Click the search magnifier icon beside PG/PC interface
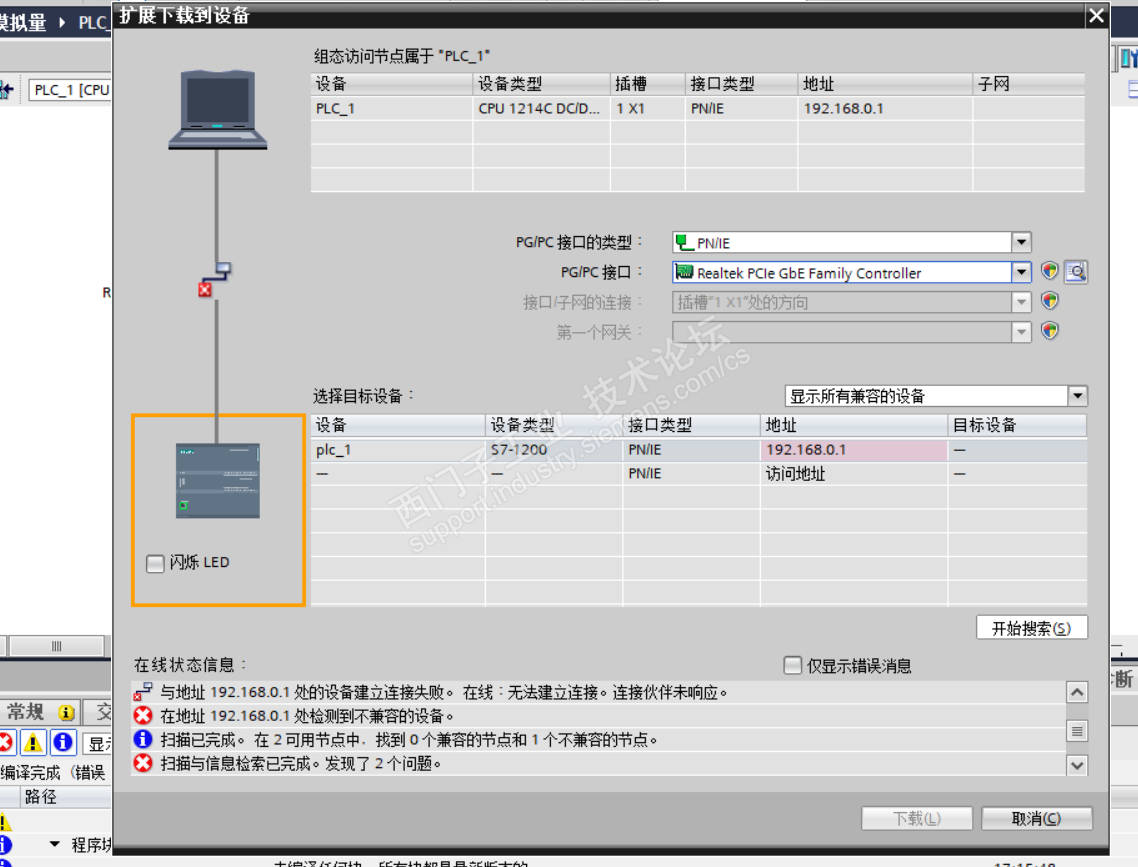 (x=1076, y=272)
